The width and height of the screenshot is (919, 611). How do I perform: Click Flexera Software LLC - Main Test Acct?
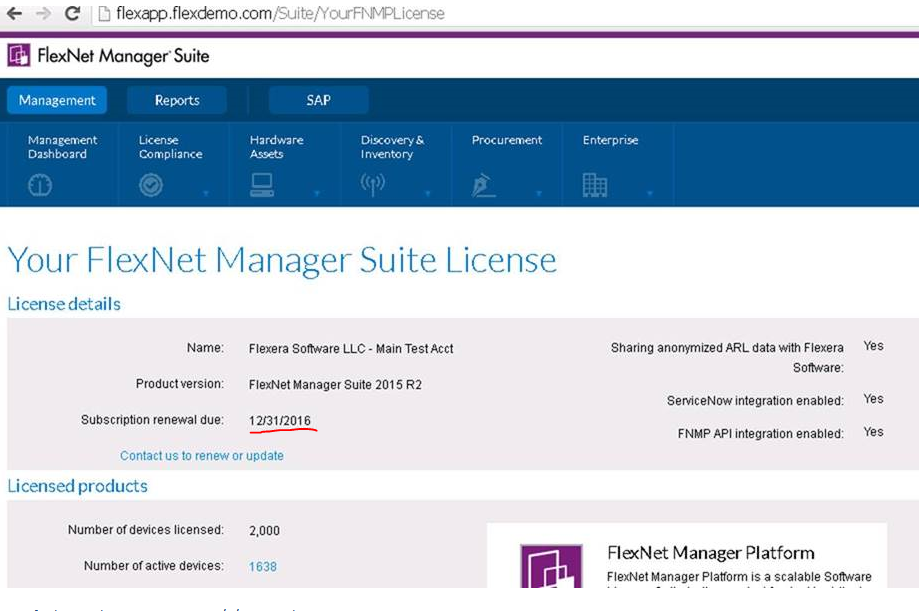(351, 348)
